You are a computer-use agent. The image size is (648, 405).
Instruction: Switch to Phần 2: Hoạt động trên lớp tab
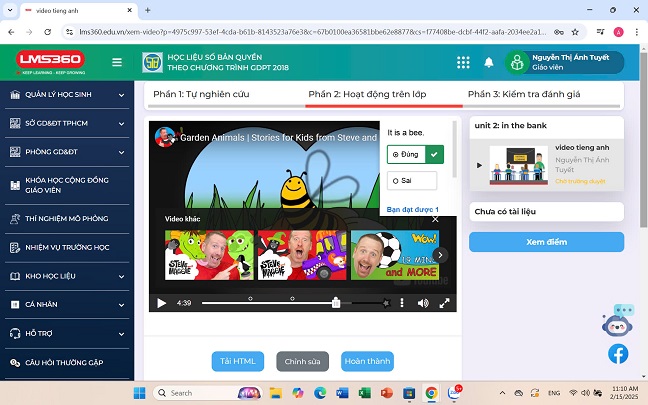coord(367,94)
